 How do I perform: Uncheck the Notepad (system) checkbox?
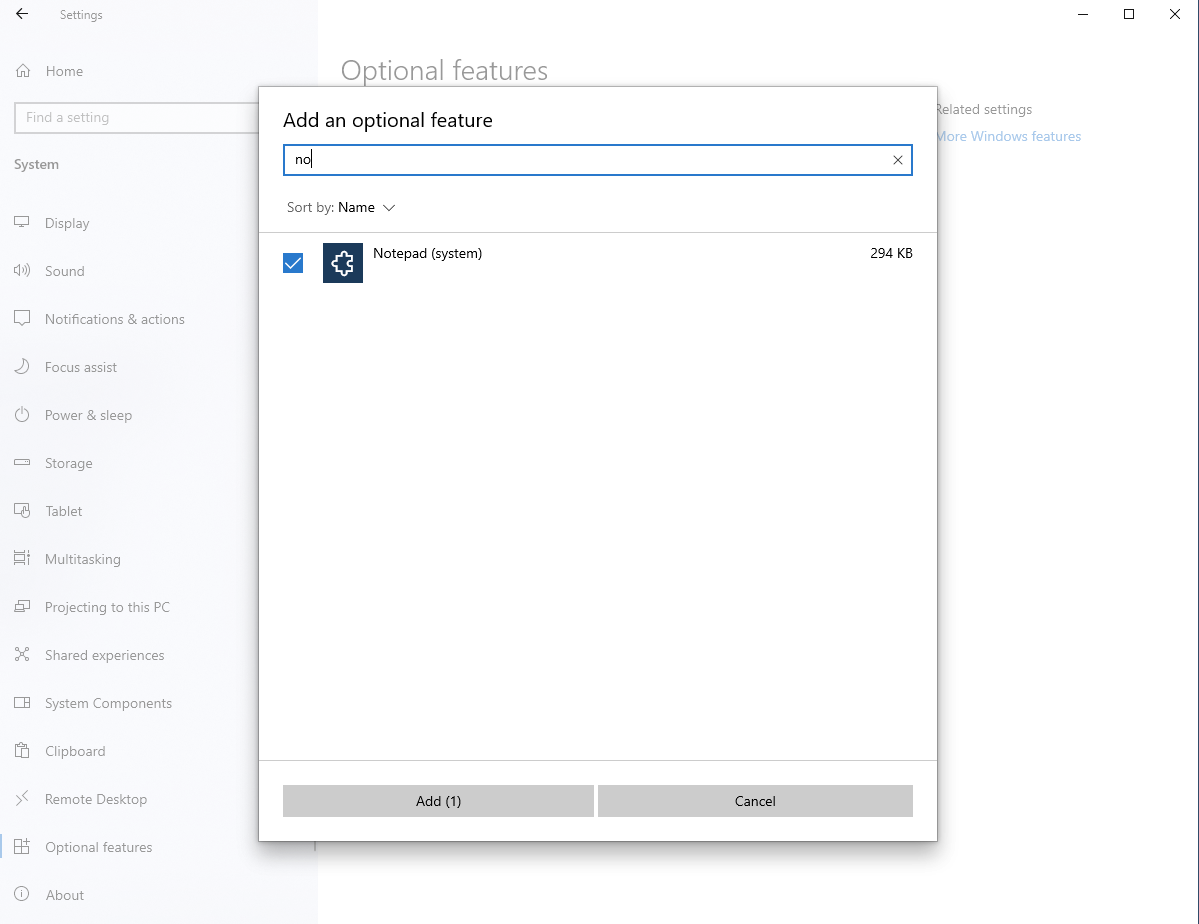pyautogui.click(x=293, y=263)
